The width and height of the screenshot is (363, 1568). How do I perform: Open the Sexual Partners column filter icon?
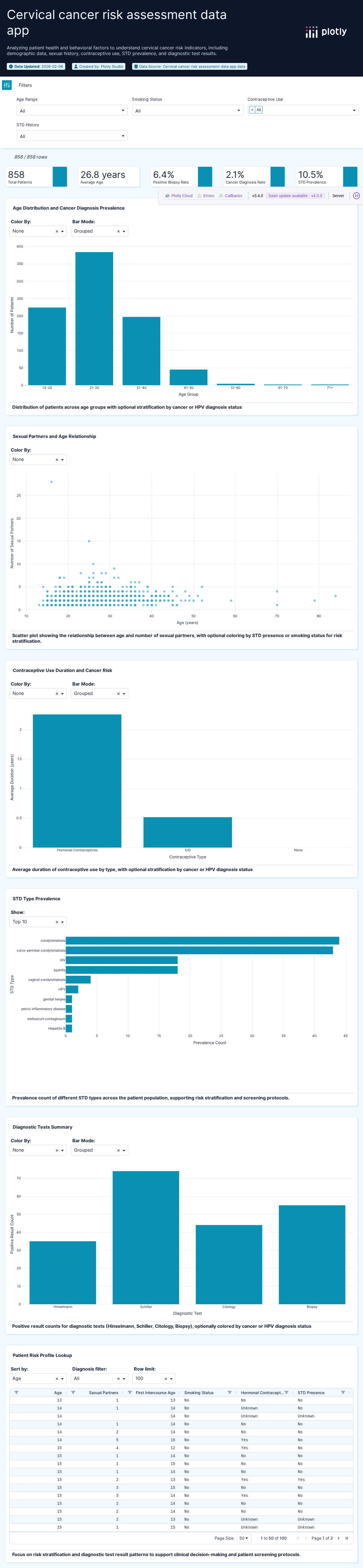pyautogui.click(x=73, y=1393)
